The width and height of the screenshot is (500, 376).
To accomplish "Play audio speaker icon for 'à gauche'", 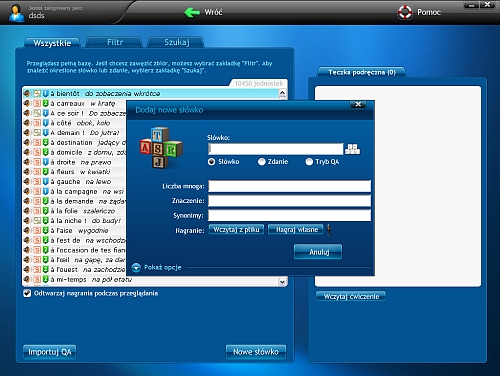I will (27, 182).
